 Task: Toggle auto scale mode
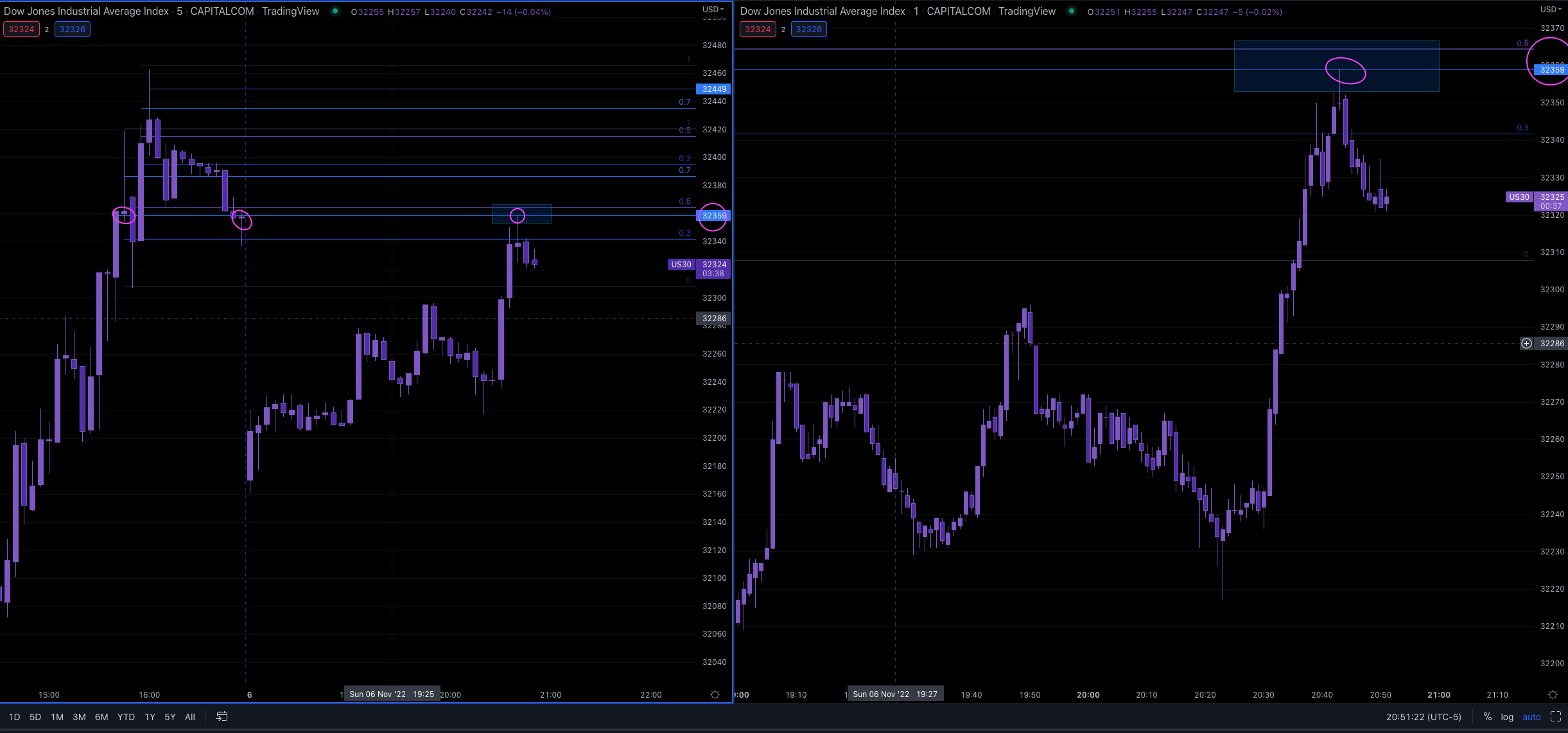tap(1531, 717)
